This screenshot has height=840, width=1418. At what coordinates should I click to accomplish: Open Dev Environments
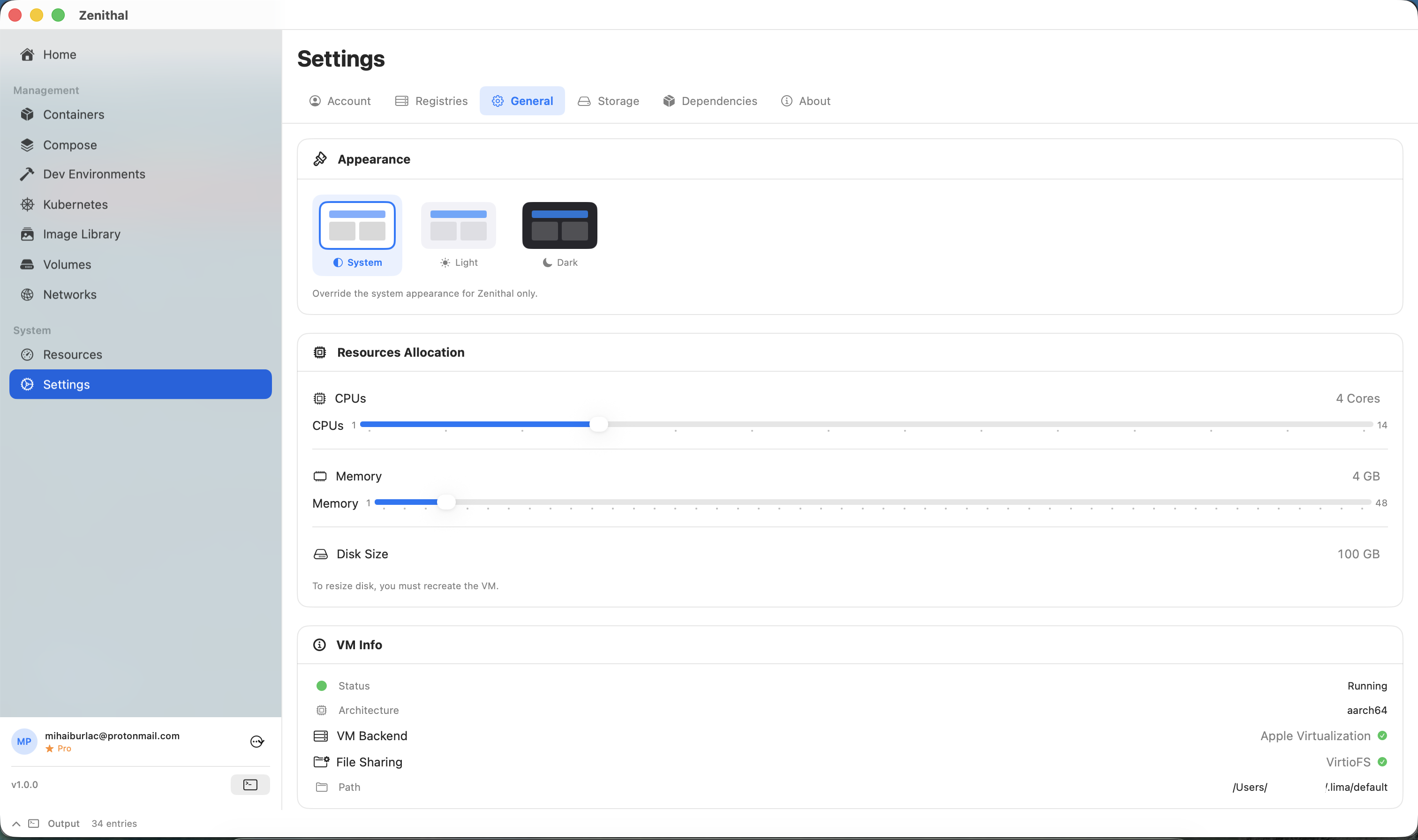(x=93, y=174)
